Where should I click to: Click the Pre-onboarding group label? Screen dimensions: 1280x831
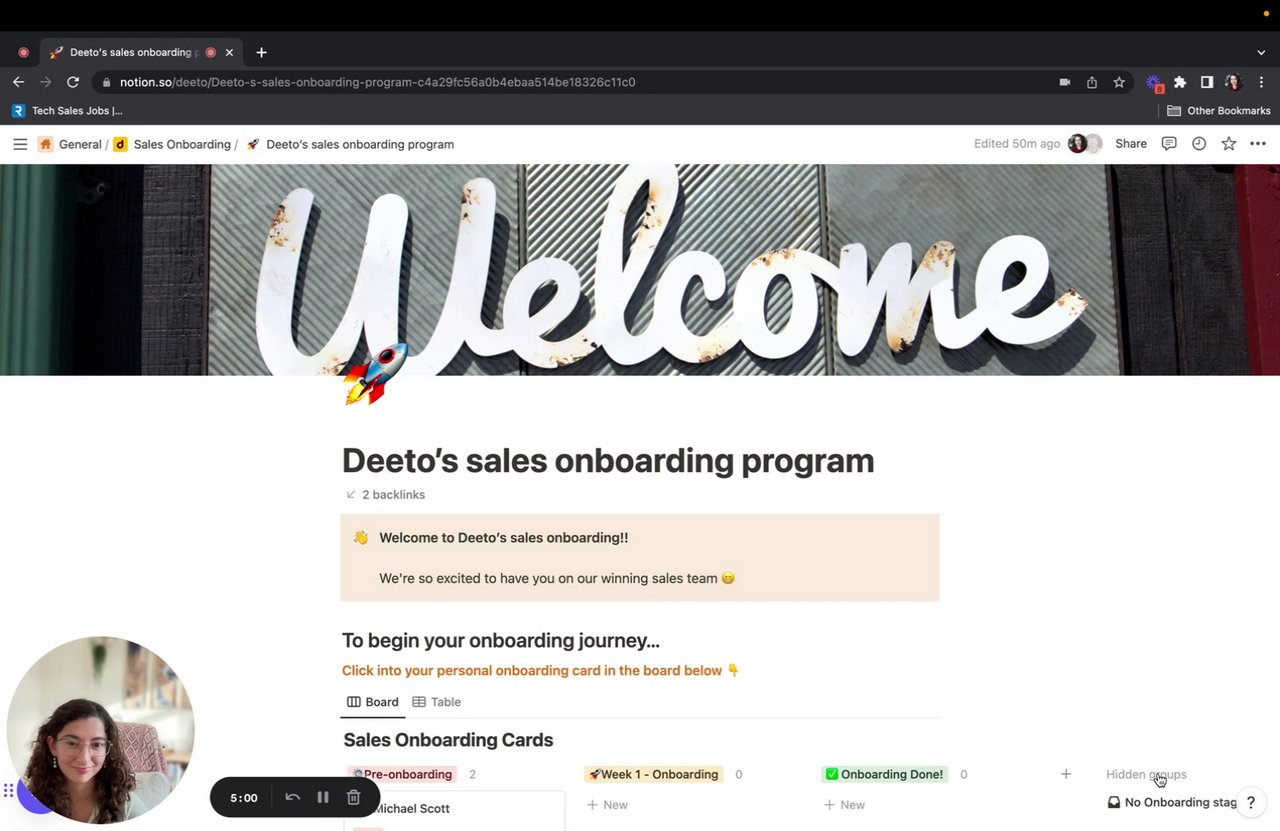click(402, 774)
